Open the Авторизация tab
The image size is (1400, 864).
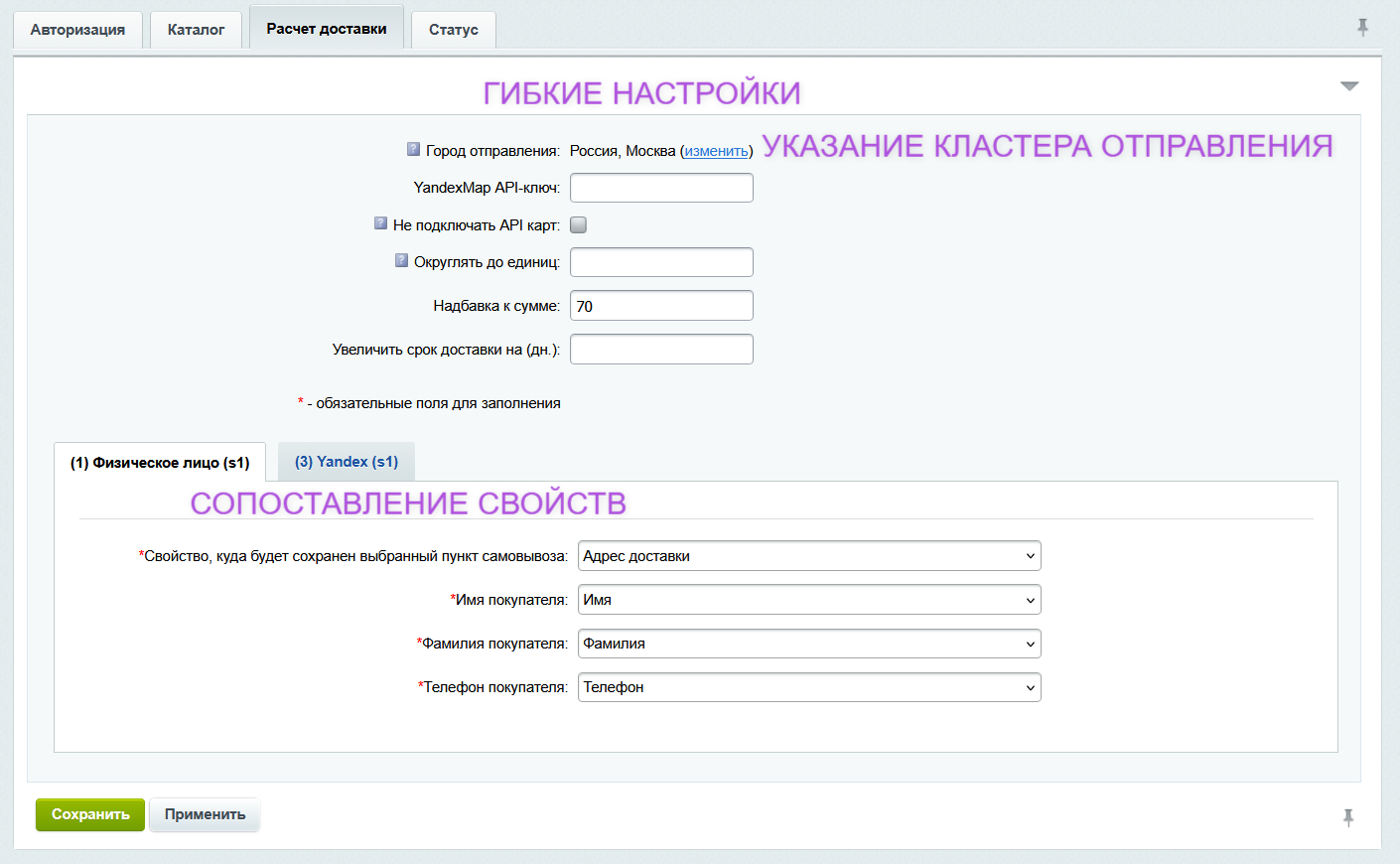tap(77, 30)
